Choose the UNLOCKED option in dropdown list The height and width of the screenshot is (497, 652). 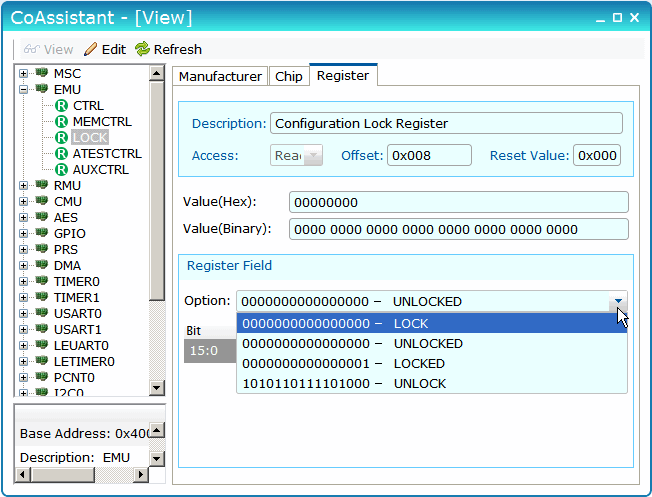tap(432, 344)
